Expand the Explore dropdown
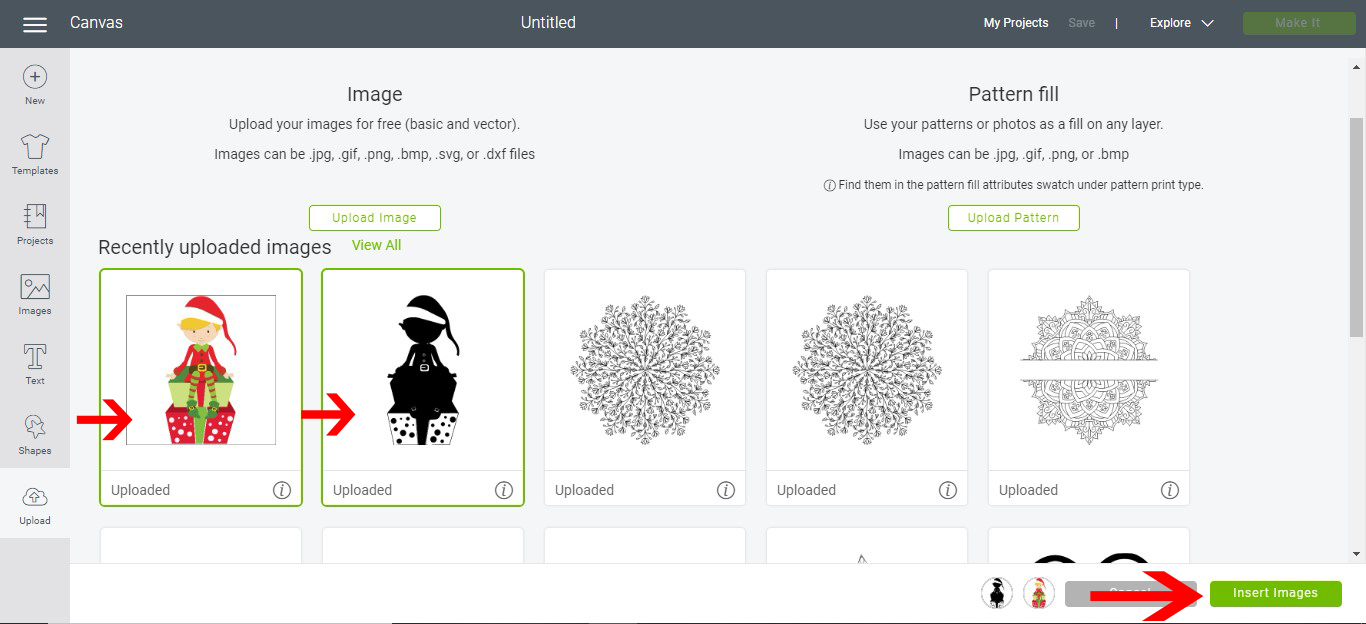Viewport: 1366px width, 624px height. (x=1181, y=23)
